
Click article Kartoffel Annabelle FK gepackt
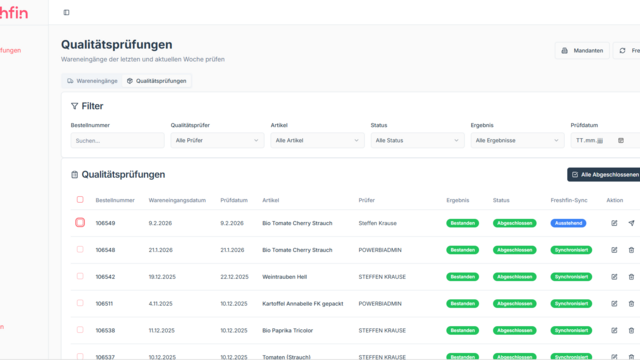pyautogui.click(x=303, y=304)
